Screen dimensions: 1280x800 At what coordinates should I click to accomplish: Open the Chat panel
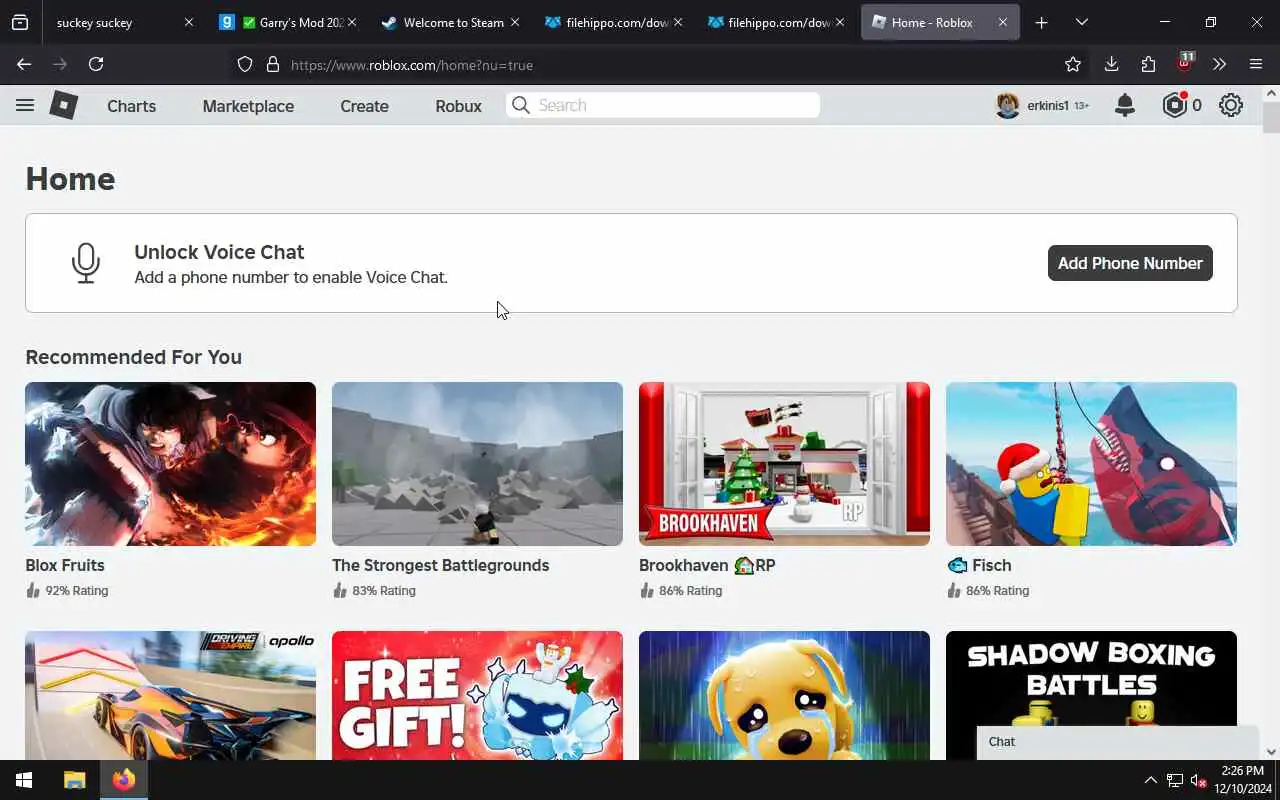coord(1117,742)
